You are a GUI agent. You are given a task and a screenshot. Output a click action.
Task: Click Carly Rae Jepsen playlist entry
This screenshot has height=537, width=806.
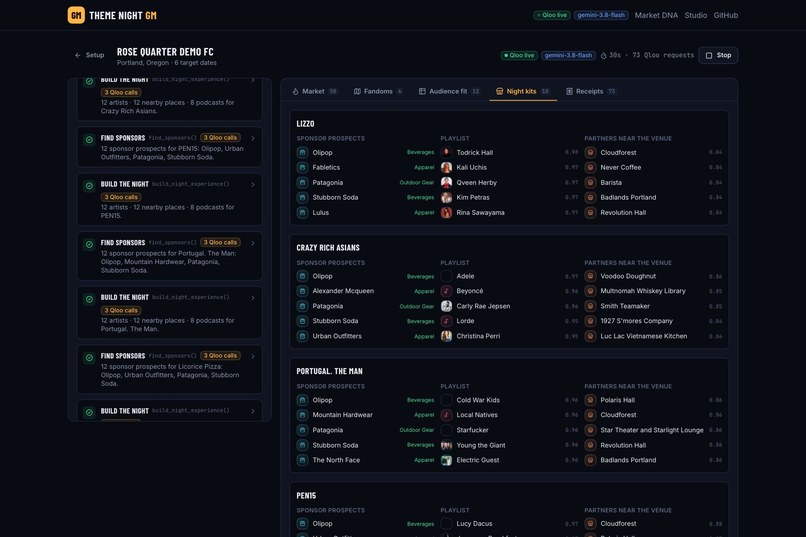(x=509, y=306)
